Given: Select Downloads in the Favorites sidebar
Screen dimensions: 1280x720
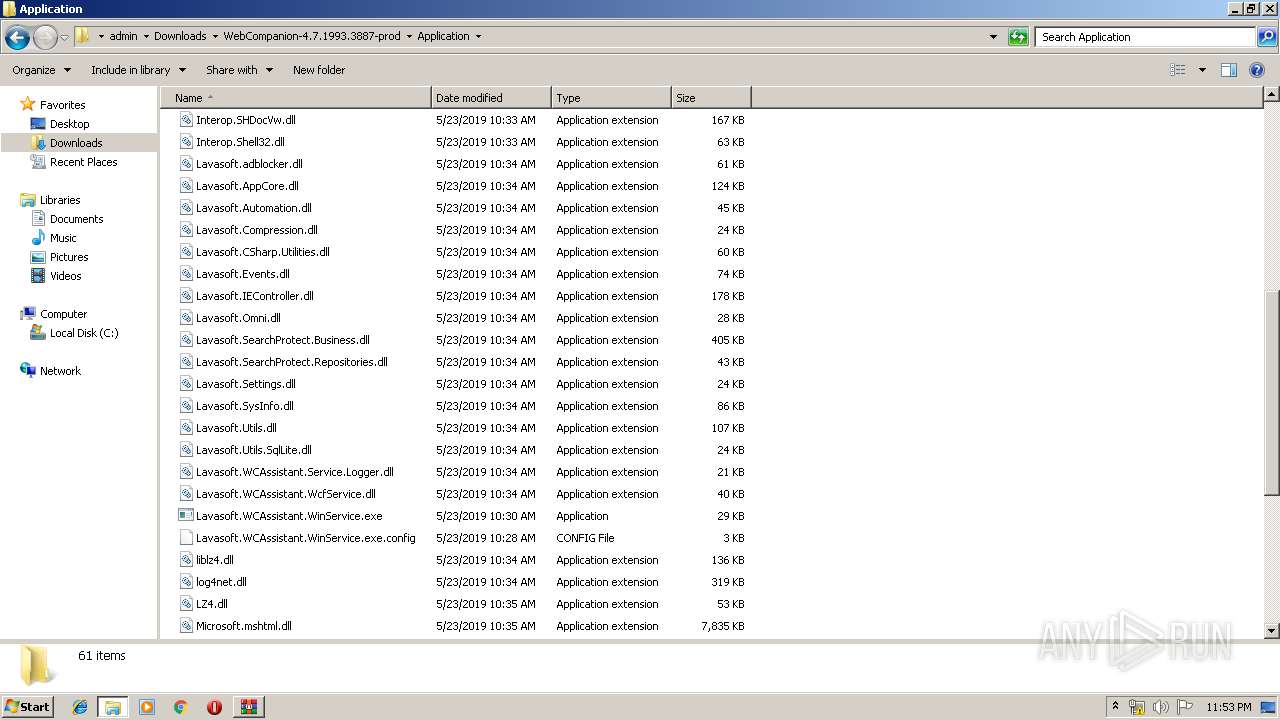Looking at the screenshot, I should coord(76,143).
